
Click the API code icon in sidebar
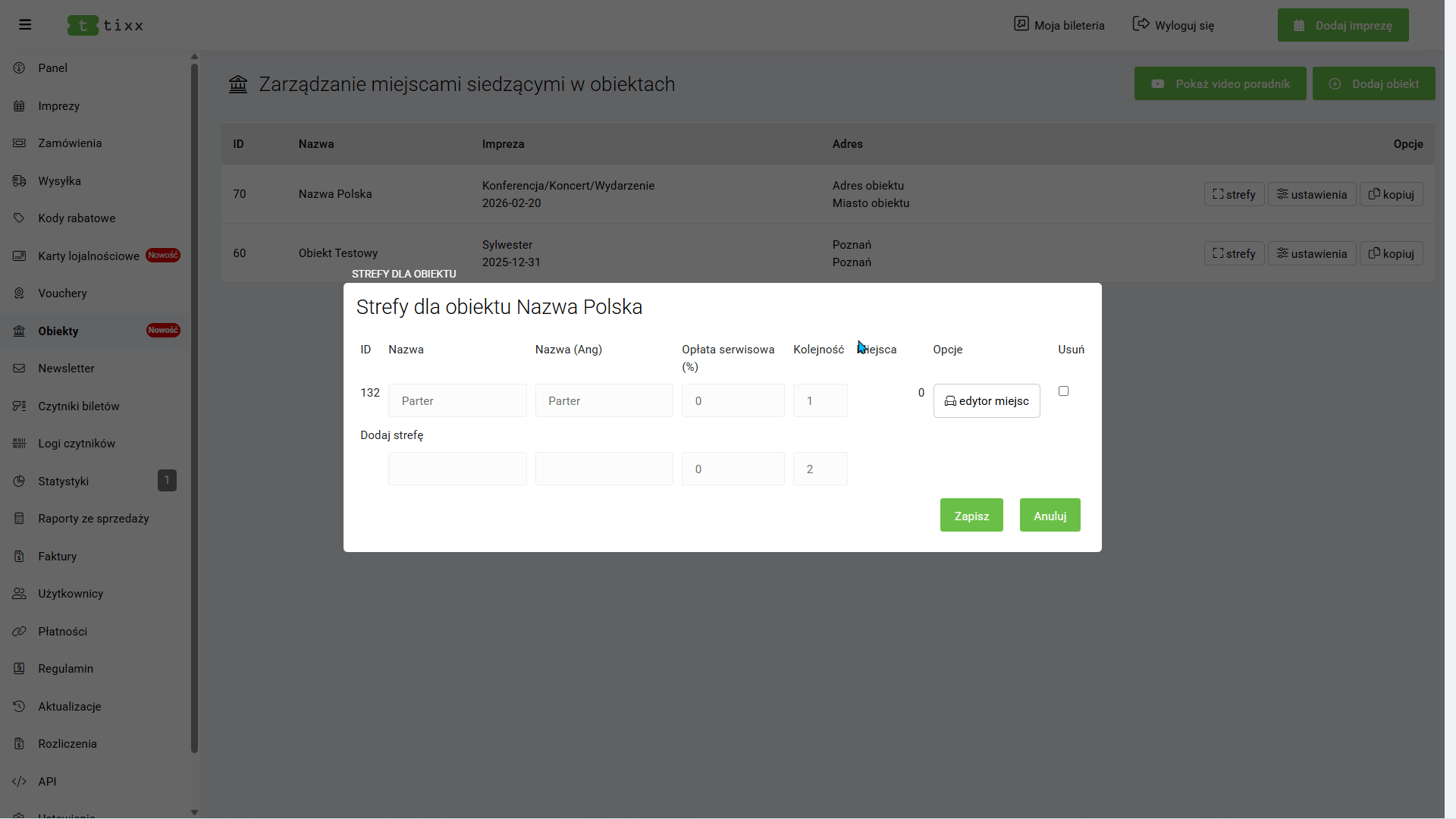(x=19, y=782)
